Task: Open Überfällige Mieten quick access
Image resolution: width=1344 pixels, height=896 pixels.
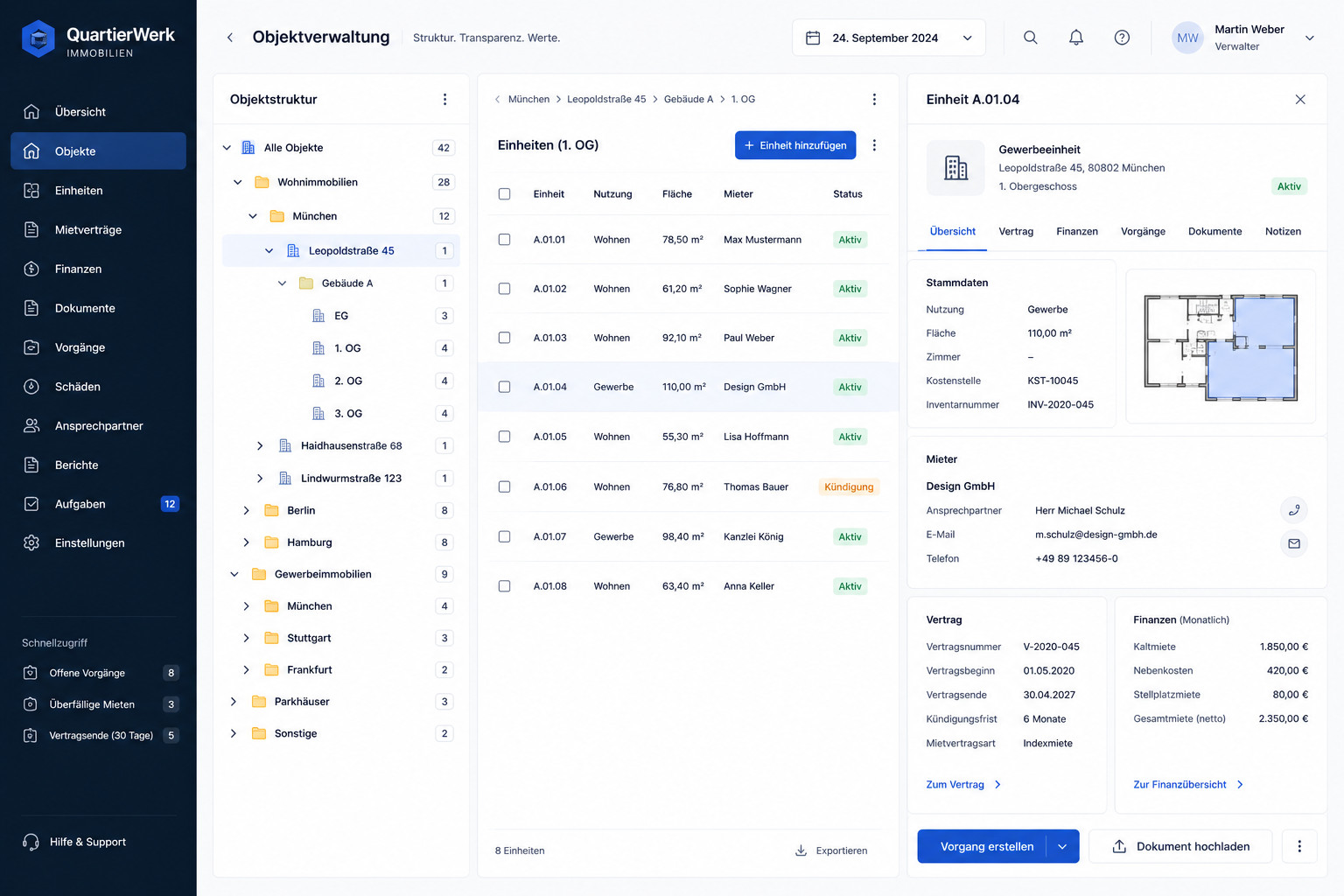Action: [100, 704]
